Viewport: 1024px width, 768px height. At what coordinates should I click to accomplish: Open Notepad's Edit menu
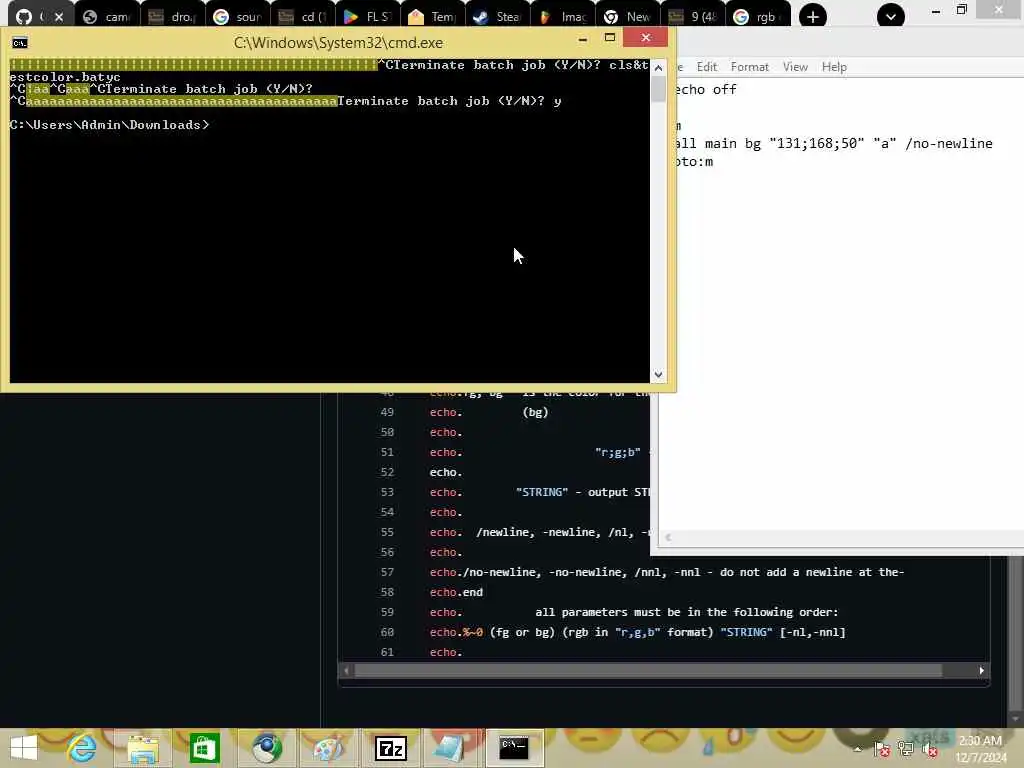point(707,67)
